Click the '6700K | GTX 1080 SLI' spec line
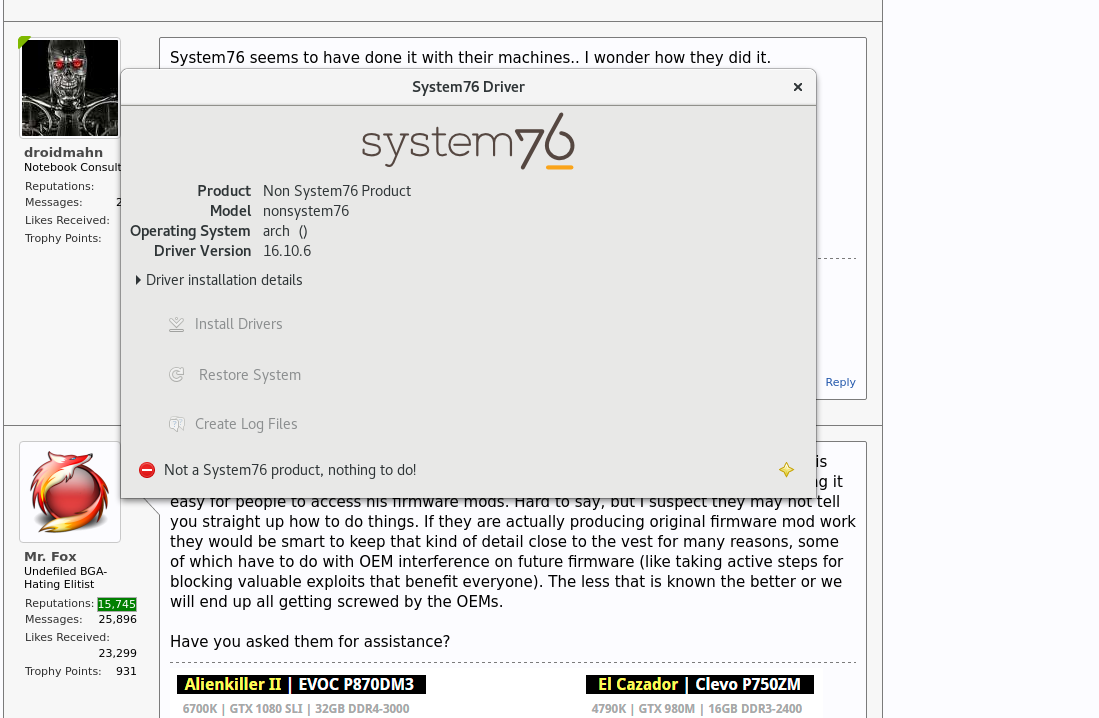1099x718 pixels. (296, 709)
